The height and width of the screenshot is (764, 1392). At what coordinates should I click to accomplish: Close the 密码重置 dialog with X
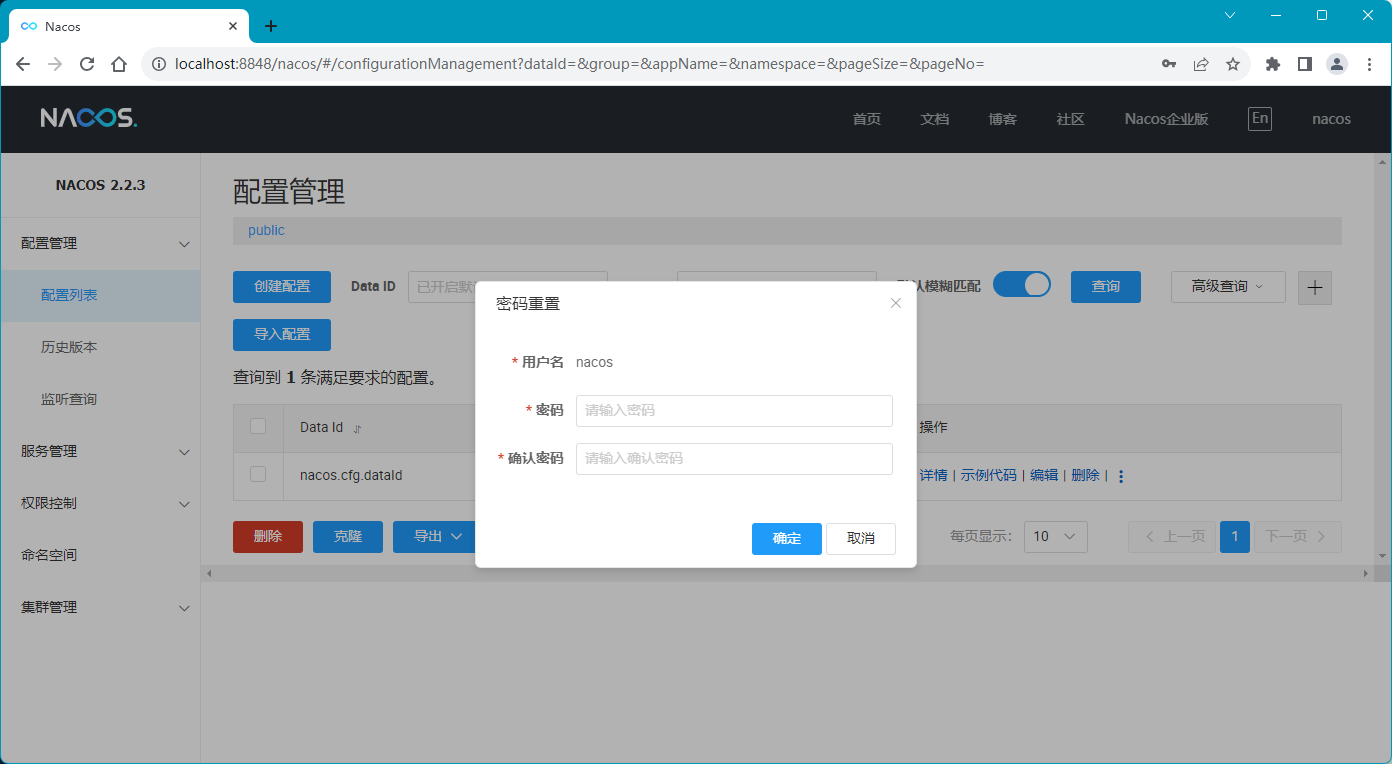click(896, 303)
